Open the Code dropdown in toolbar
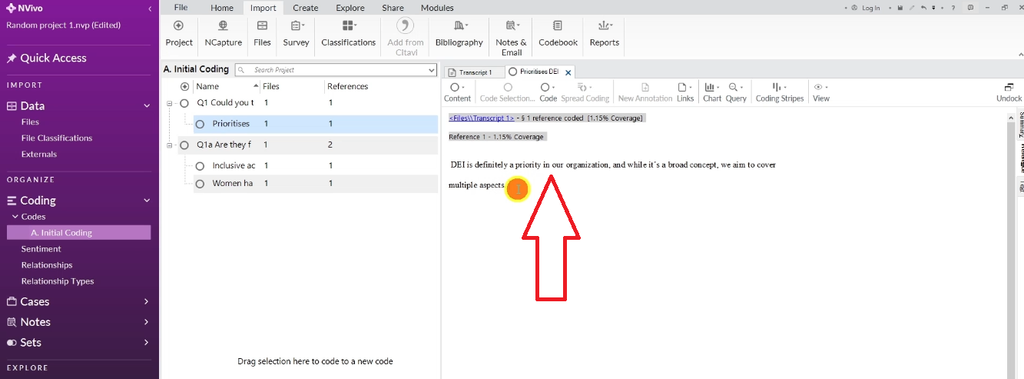Image resolution: width=1024 pixels, height=379 pixels. (x=548, y=92)
